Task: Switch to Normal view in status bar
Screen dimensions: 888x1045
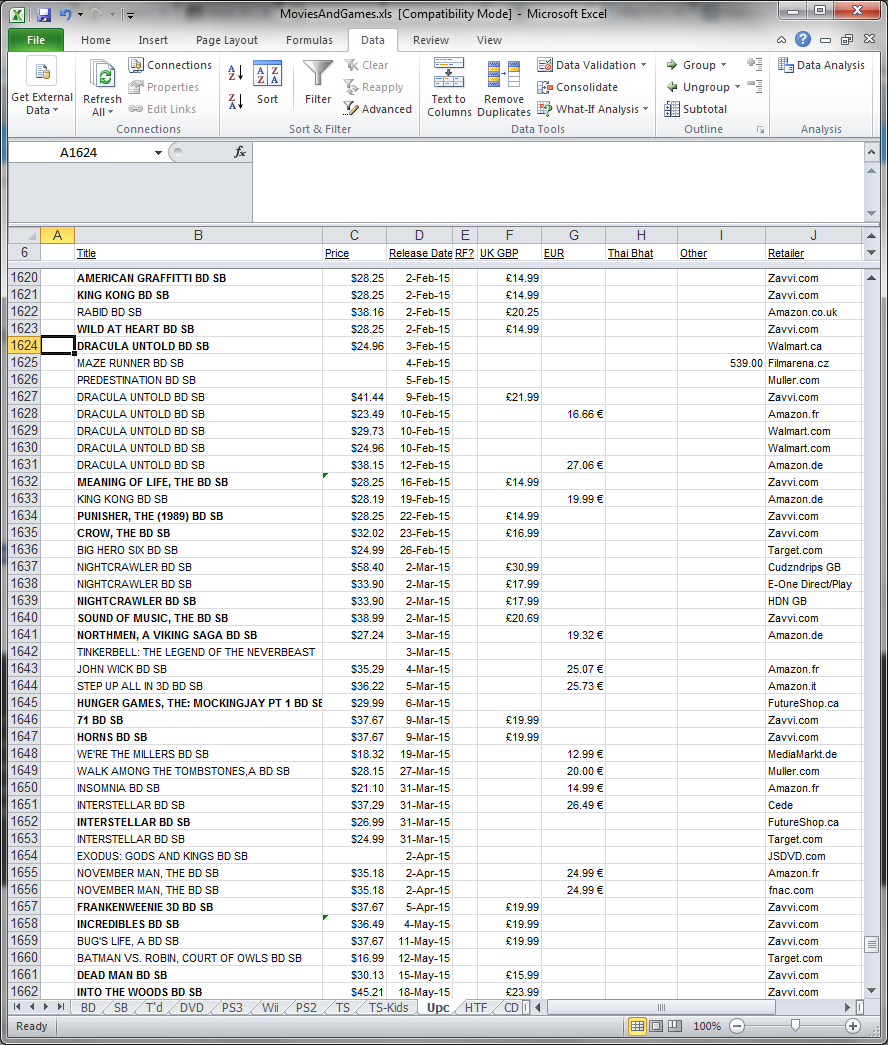Action: coord(637,1026)
